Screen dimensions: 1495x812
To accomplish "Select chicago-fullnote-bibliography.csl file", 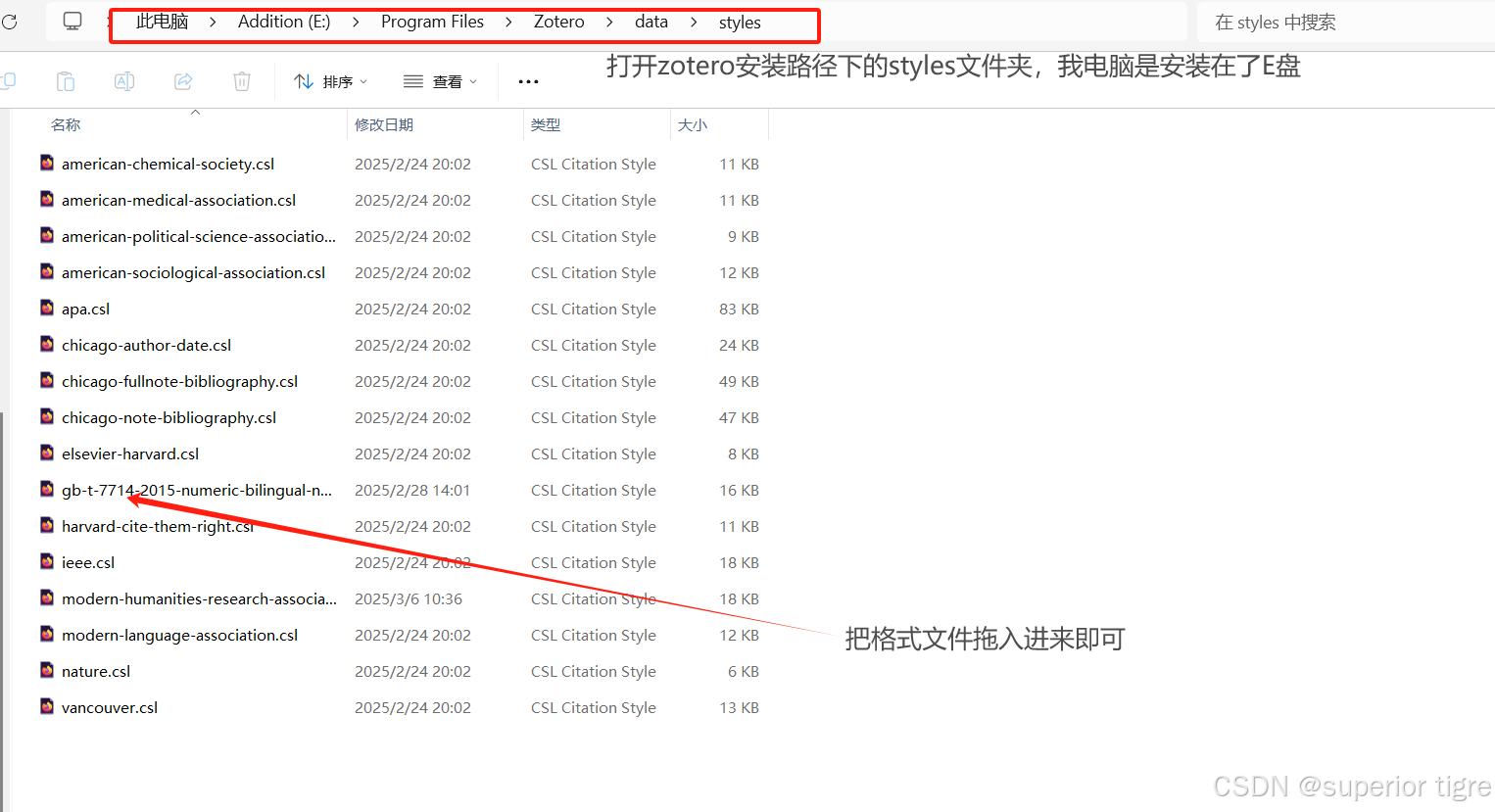I will (x=179, y=382).
